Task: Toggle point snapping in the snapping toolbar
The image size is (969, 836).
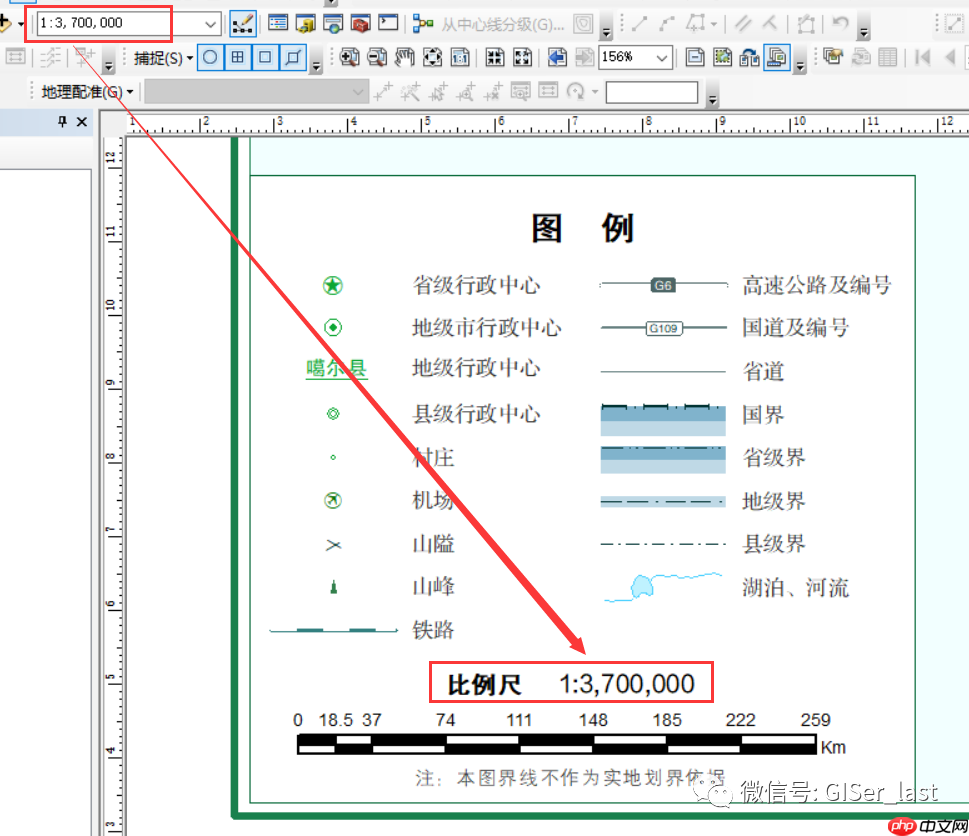Action: click(209, 58)
